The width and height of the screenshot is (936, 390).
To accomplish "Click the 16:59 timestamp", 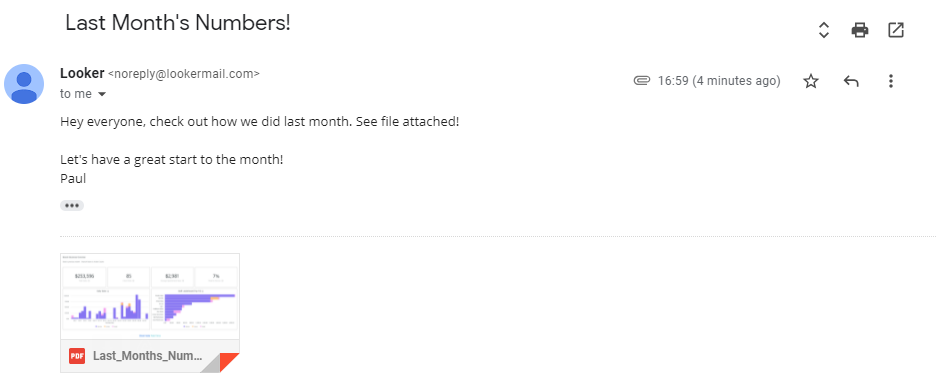I will (719, 81).
